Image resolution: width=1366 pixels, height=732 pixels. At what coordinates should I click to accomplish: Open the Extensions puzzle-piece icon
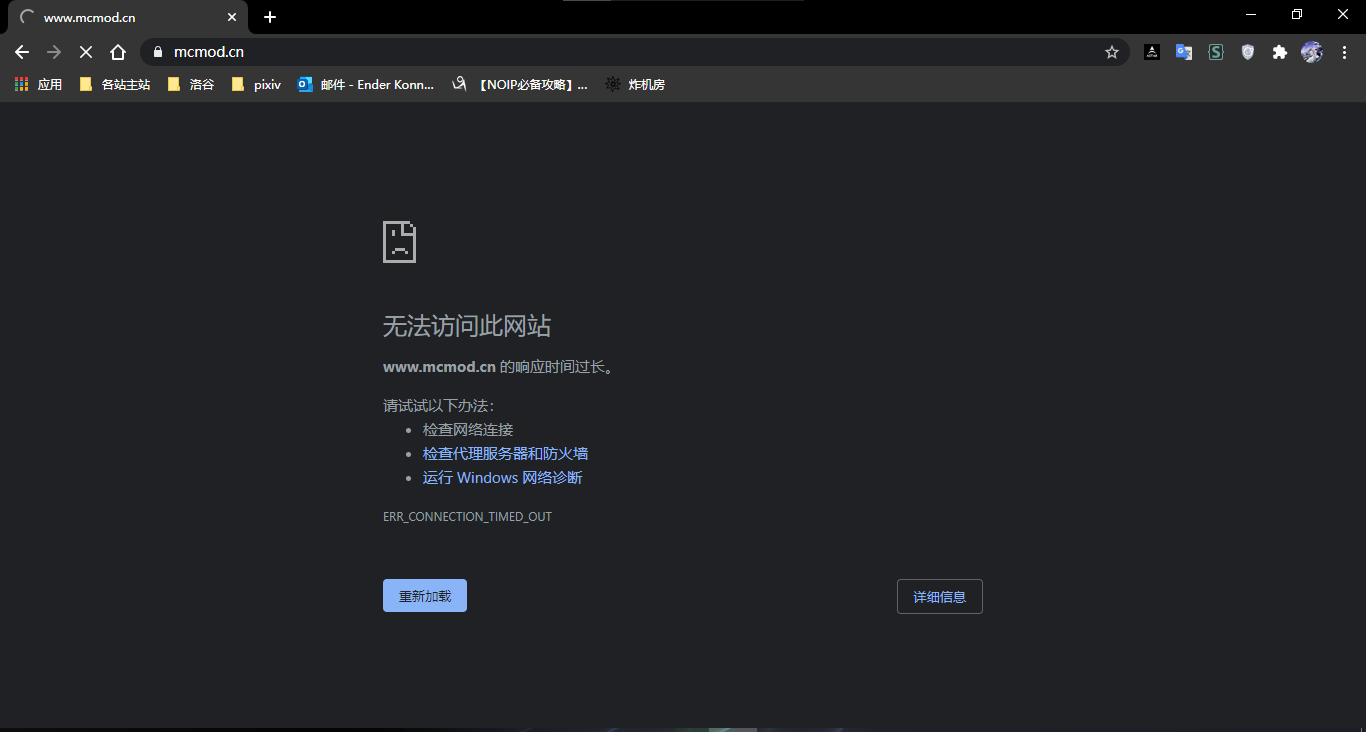(1280, 51)
